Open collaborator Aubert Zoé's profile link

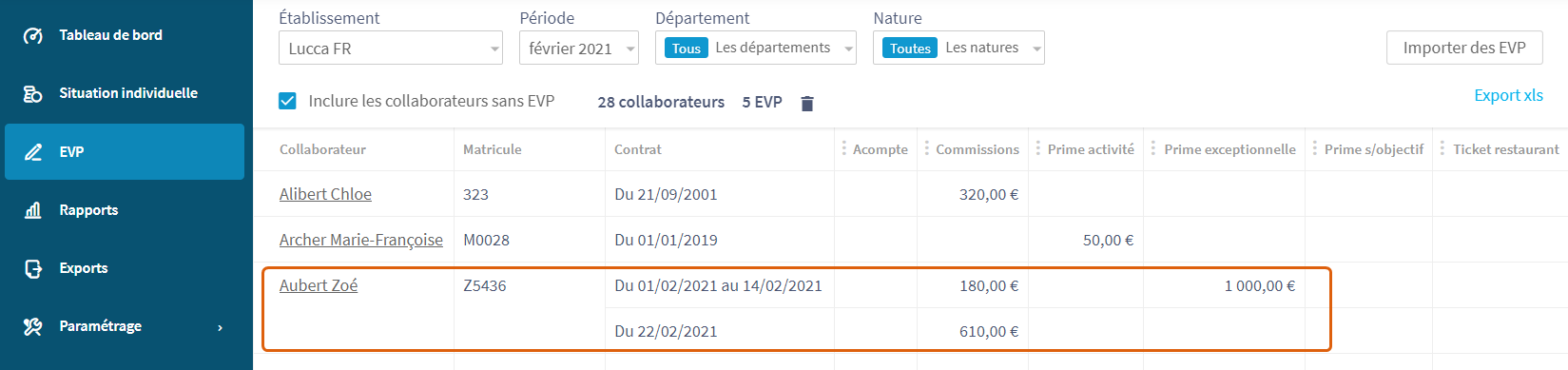(319, 285)
